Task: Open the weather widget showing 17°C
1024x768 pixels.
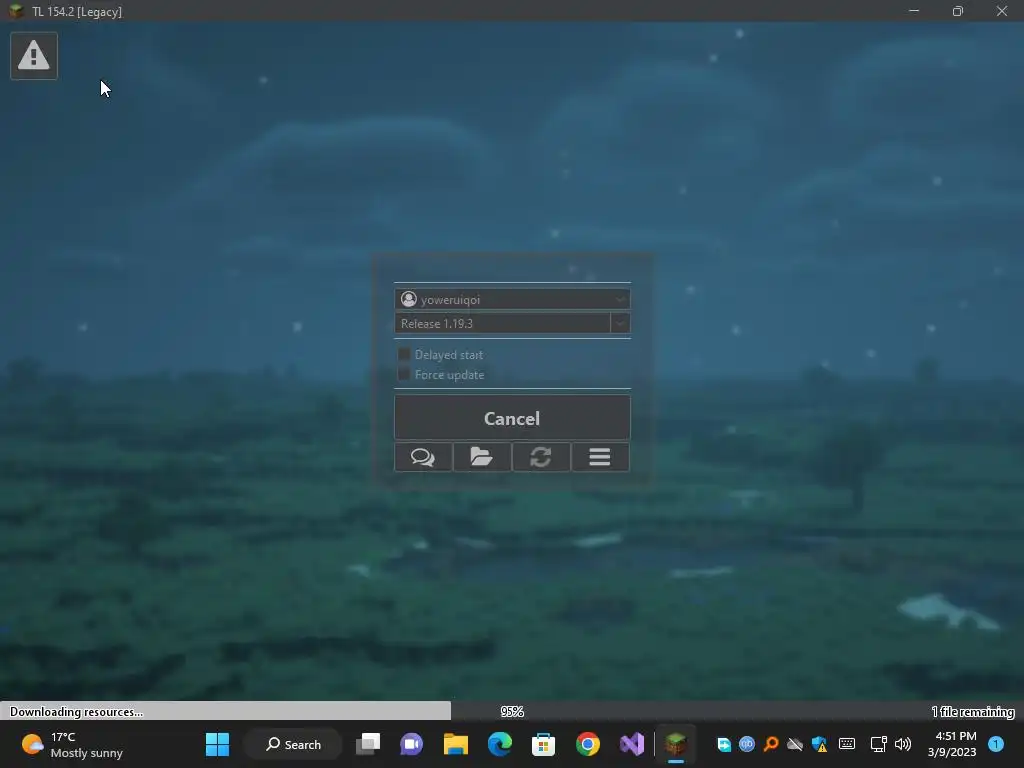Action: click(72, 744)
